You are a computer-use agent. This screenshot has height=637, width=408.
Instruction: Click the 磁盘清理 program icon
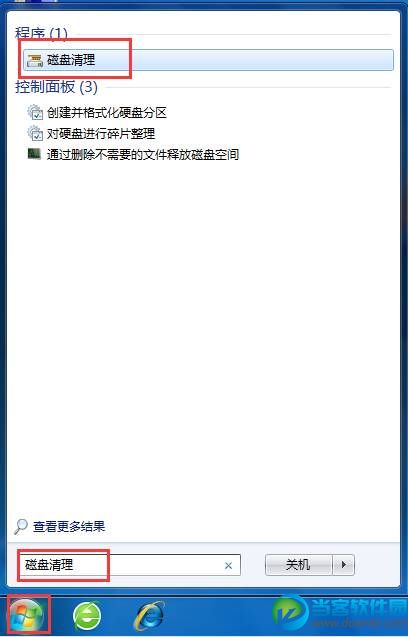pyautogui.click(x=35, y=61)
